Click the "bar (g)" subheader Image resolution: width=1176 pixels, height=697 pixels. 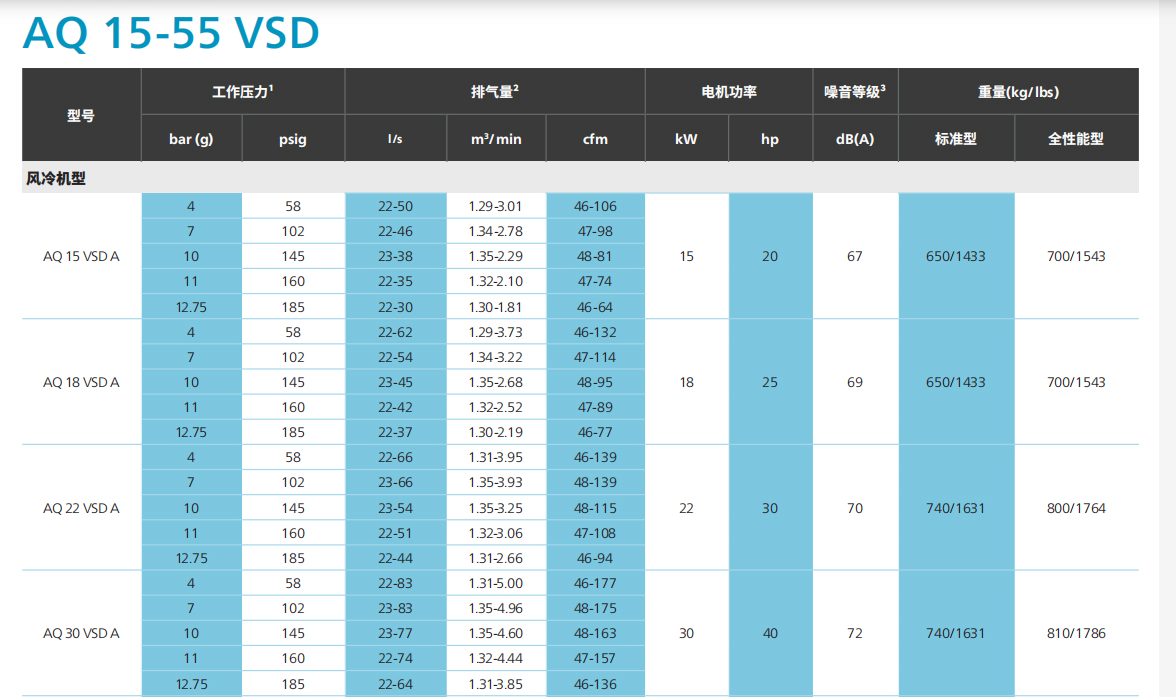click(191, 139)
